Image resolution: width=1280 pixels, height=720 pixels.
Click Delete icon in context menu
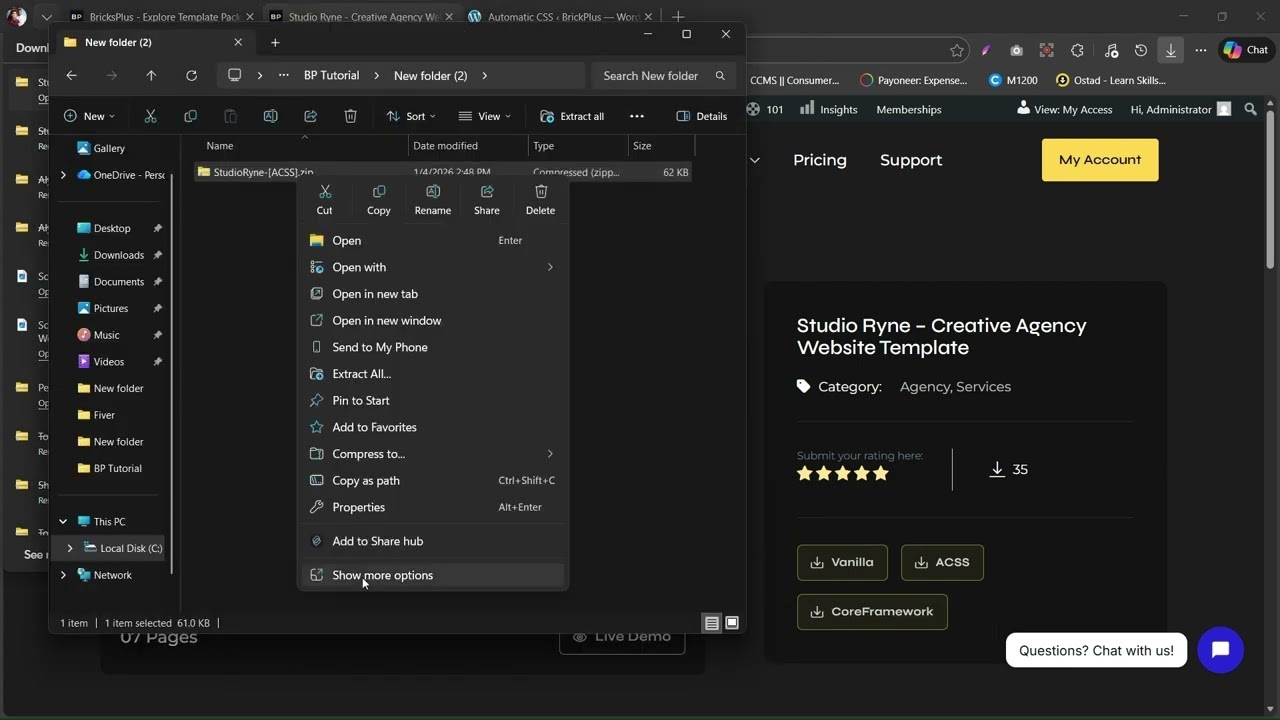(541, 200)
